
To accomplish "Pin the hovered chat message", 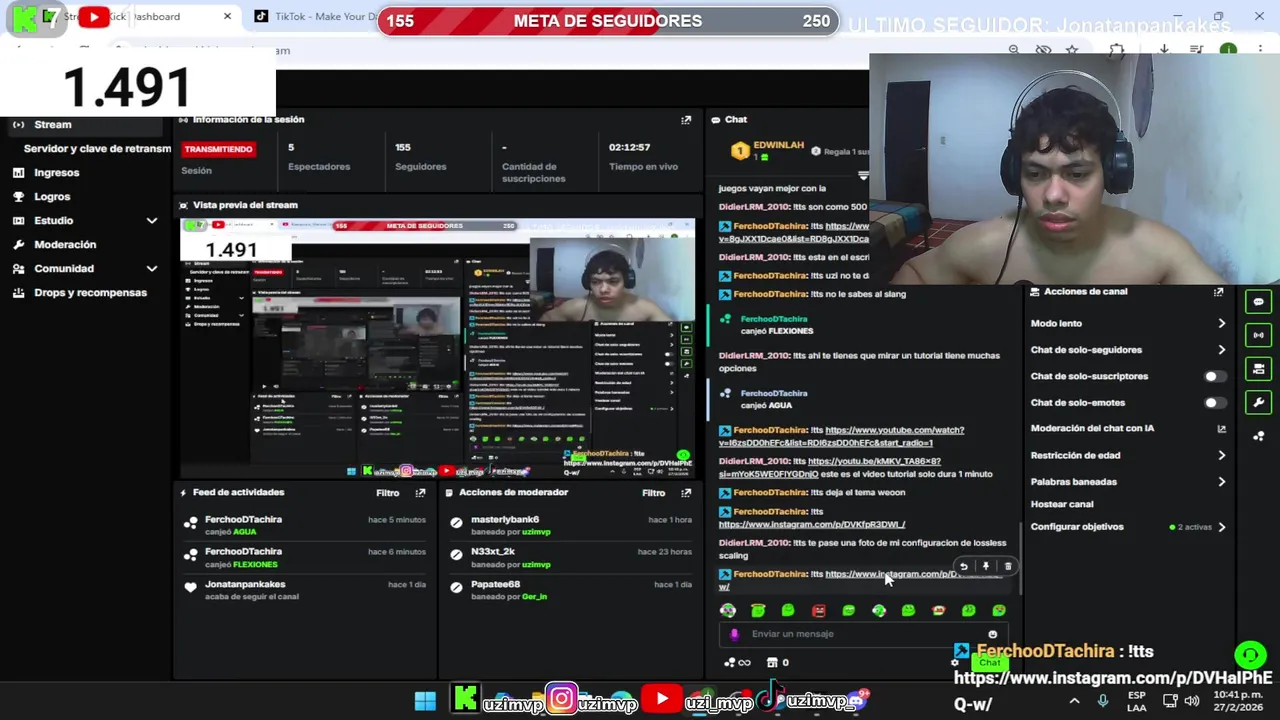I will pos(985,567).
